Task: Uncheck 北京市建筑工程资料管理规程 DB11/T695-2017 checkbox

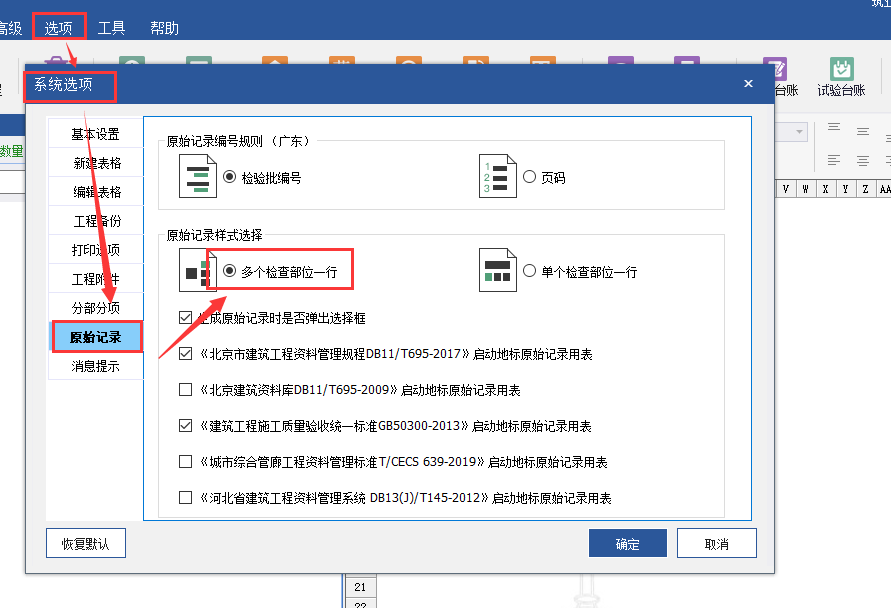Action: pyautogui.click(x=185, y=353)
